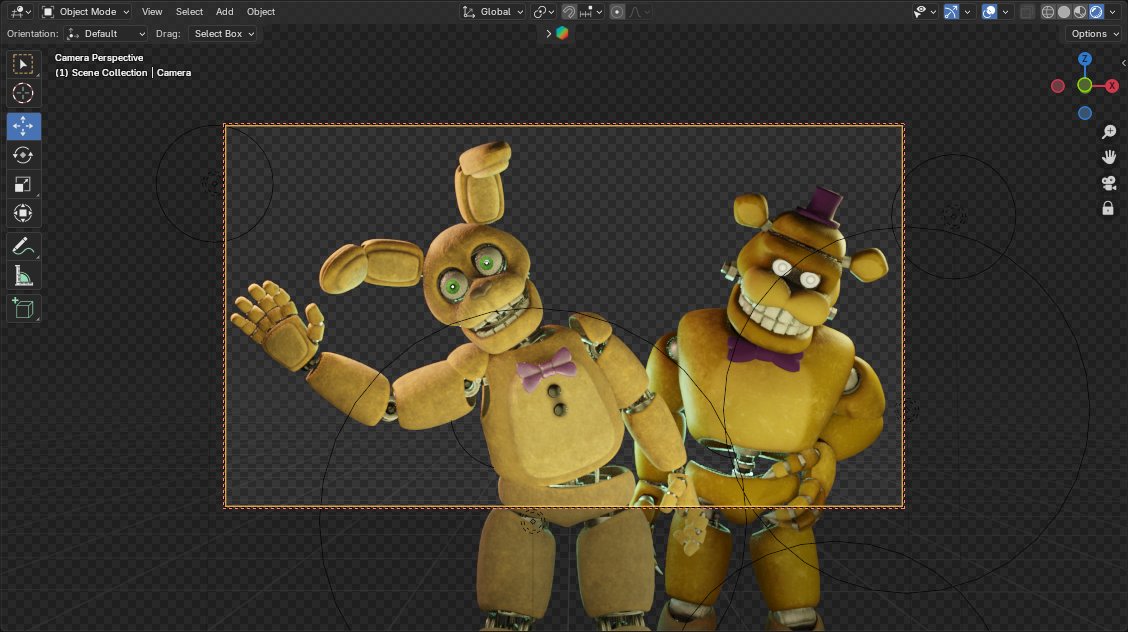
Task: Open the Options dropdown
Action: (x=1095, y=34)
